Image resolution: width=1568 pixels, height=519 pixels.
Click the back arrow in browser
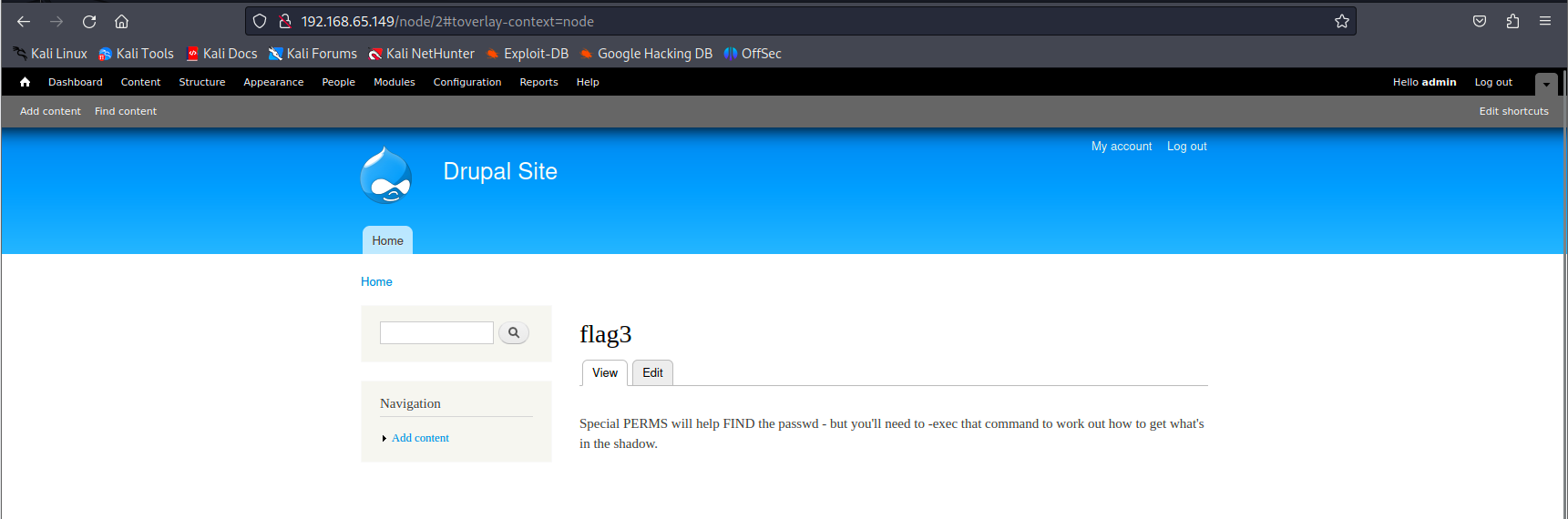[24, 22]
